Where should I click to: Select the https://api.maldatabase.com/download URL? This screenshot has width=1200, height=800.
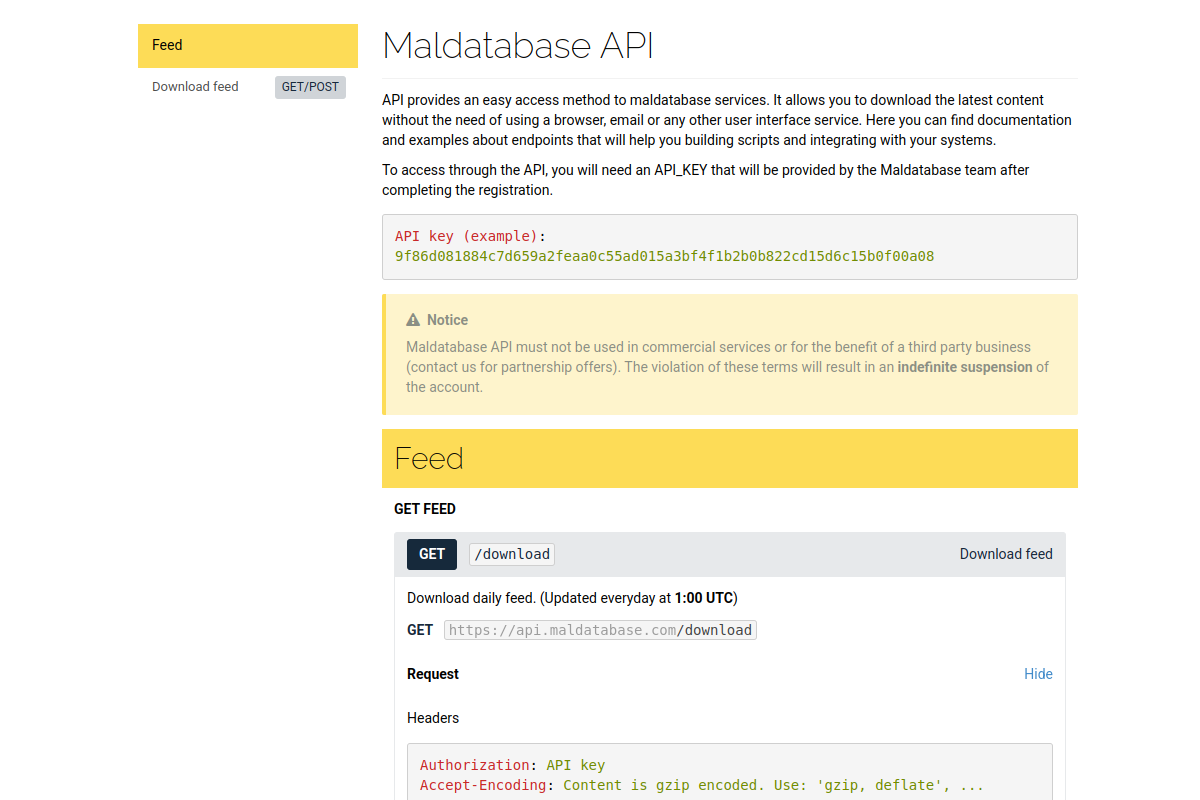click(600, 630)
